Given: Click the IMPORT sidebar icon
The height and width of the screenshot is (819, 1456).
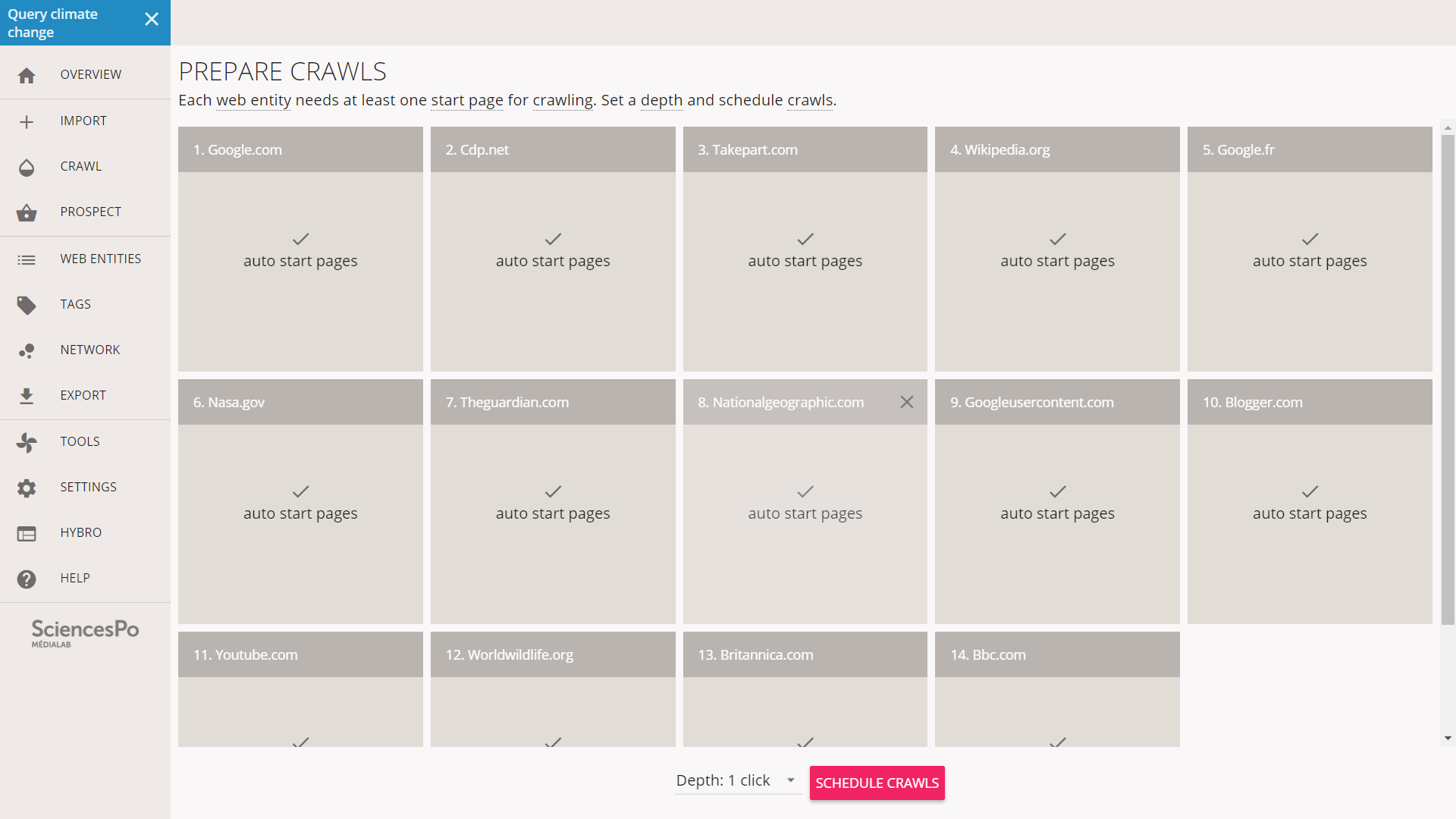Looking at the screenshot, I should pos(27,121).
